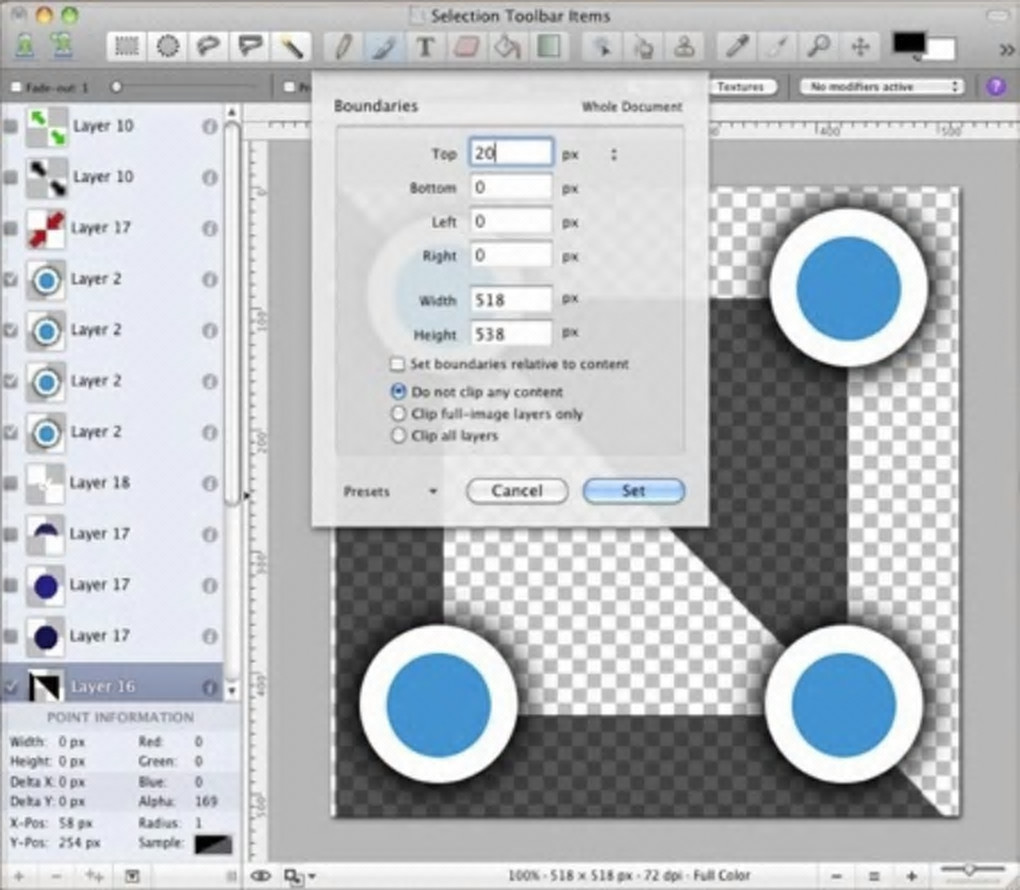Click the Fade-out slider
The image size is (1020, 890).
click(185, 87)
